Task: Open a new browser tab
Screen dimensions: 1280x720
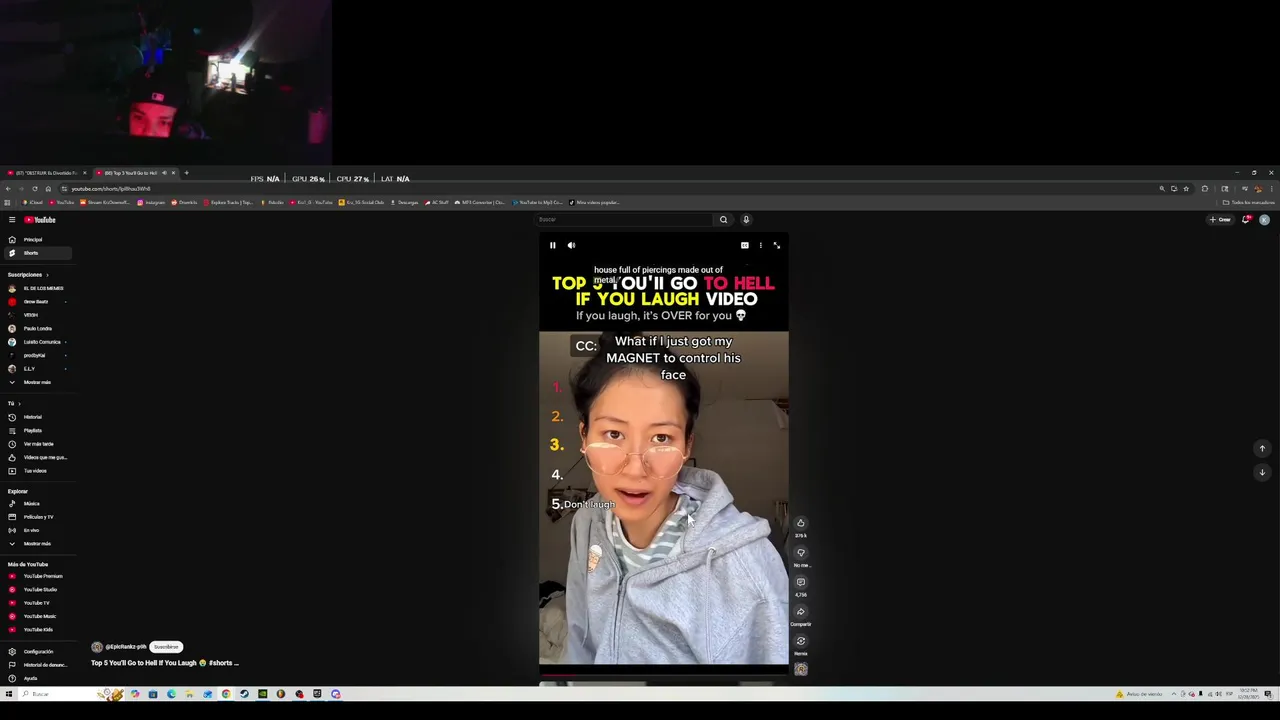Action: pos(186,173)
